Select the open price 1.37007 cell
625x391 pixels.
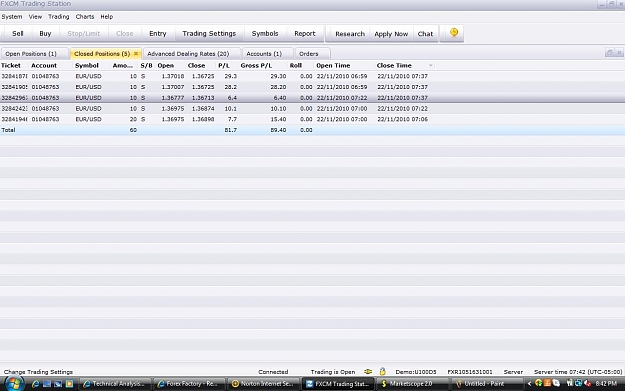coord(173,87)
